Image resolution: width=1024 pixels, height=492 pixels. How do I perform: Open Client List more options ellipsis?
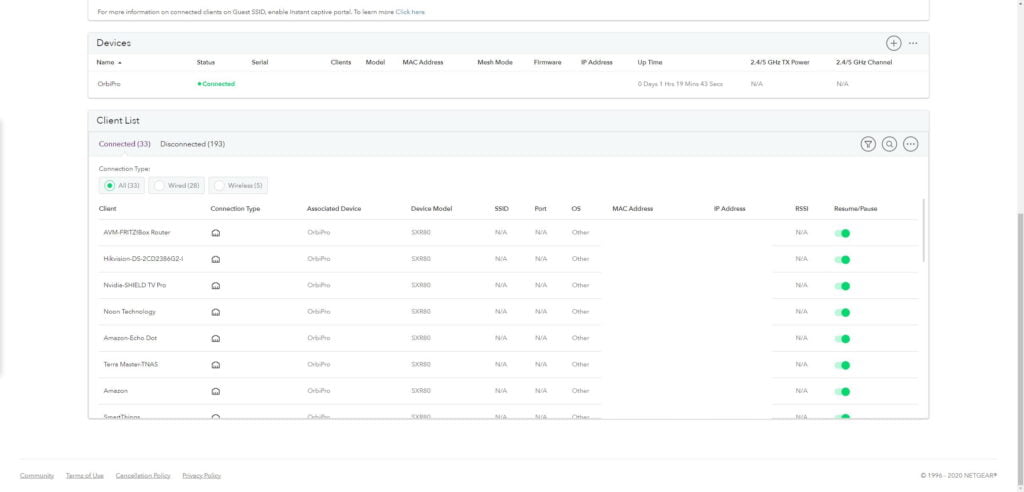coord(910,144)
